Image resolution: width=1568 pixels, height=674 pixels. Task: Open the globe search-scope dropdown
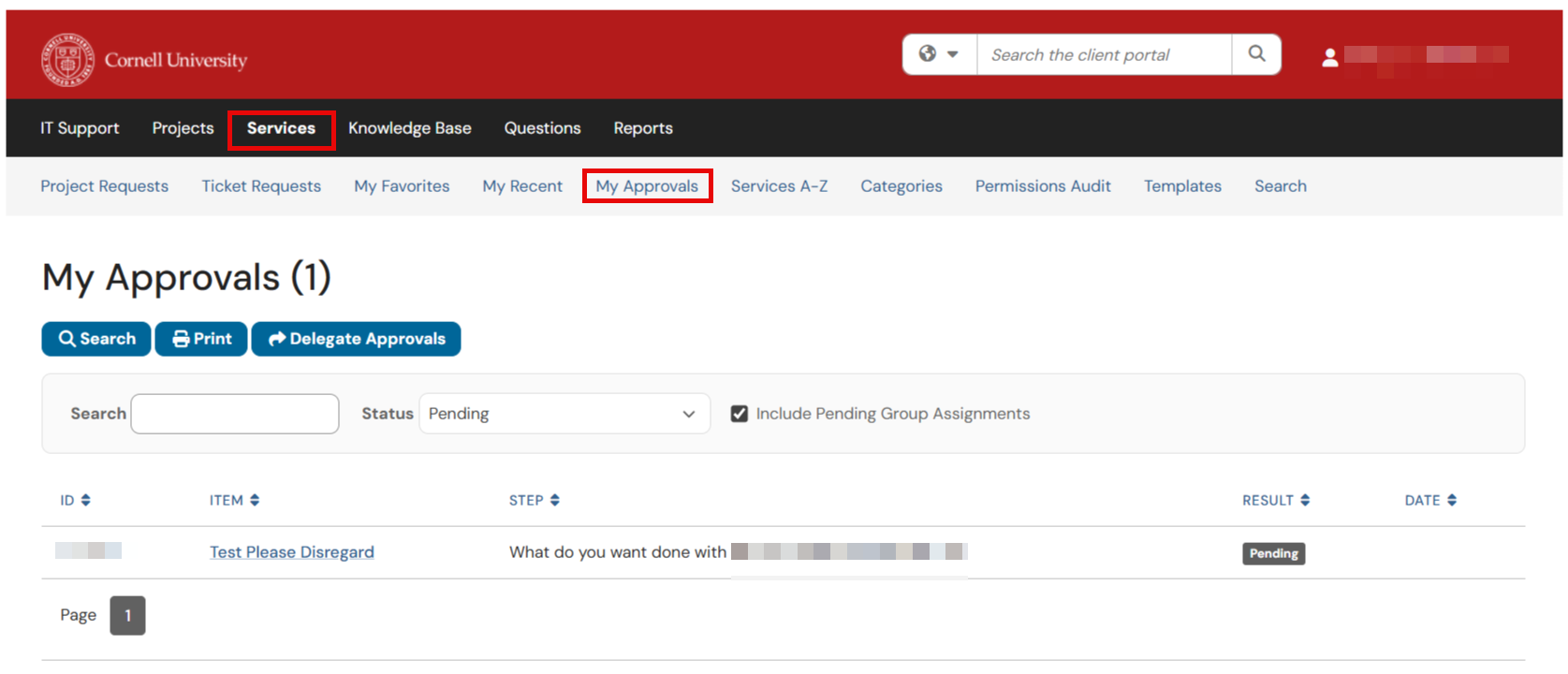click(940, 54)
